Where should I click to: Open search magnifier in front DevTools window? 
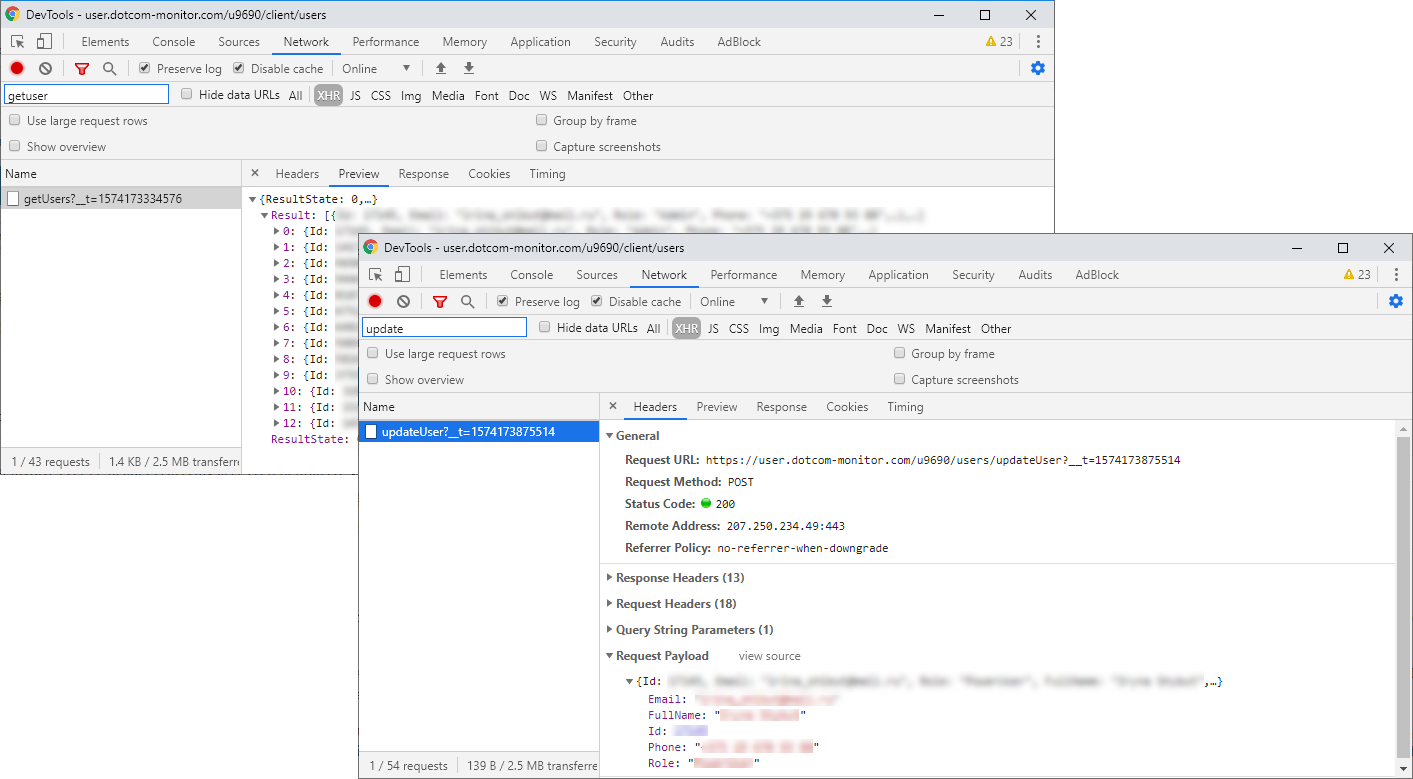[467, 301]
